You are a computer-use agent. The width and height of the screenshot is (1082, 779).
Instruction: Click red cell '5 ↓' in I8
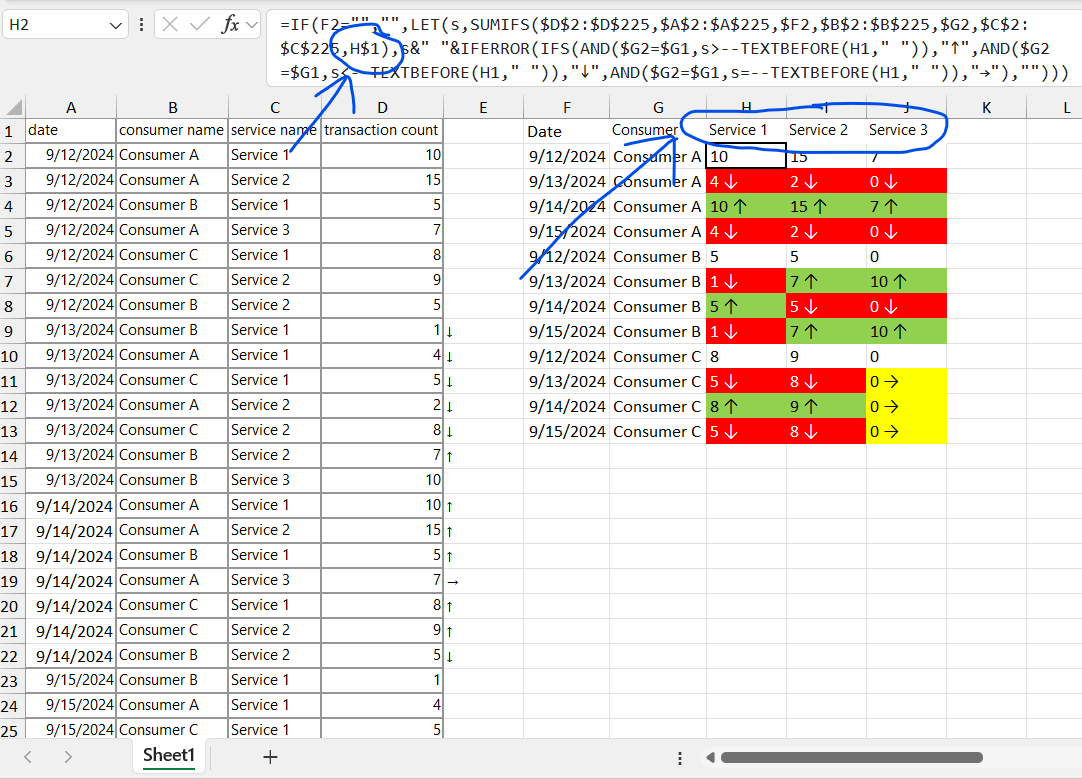826,306
